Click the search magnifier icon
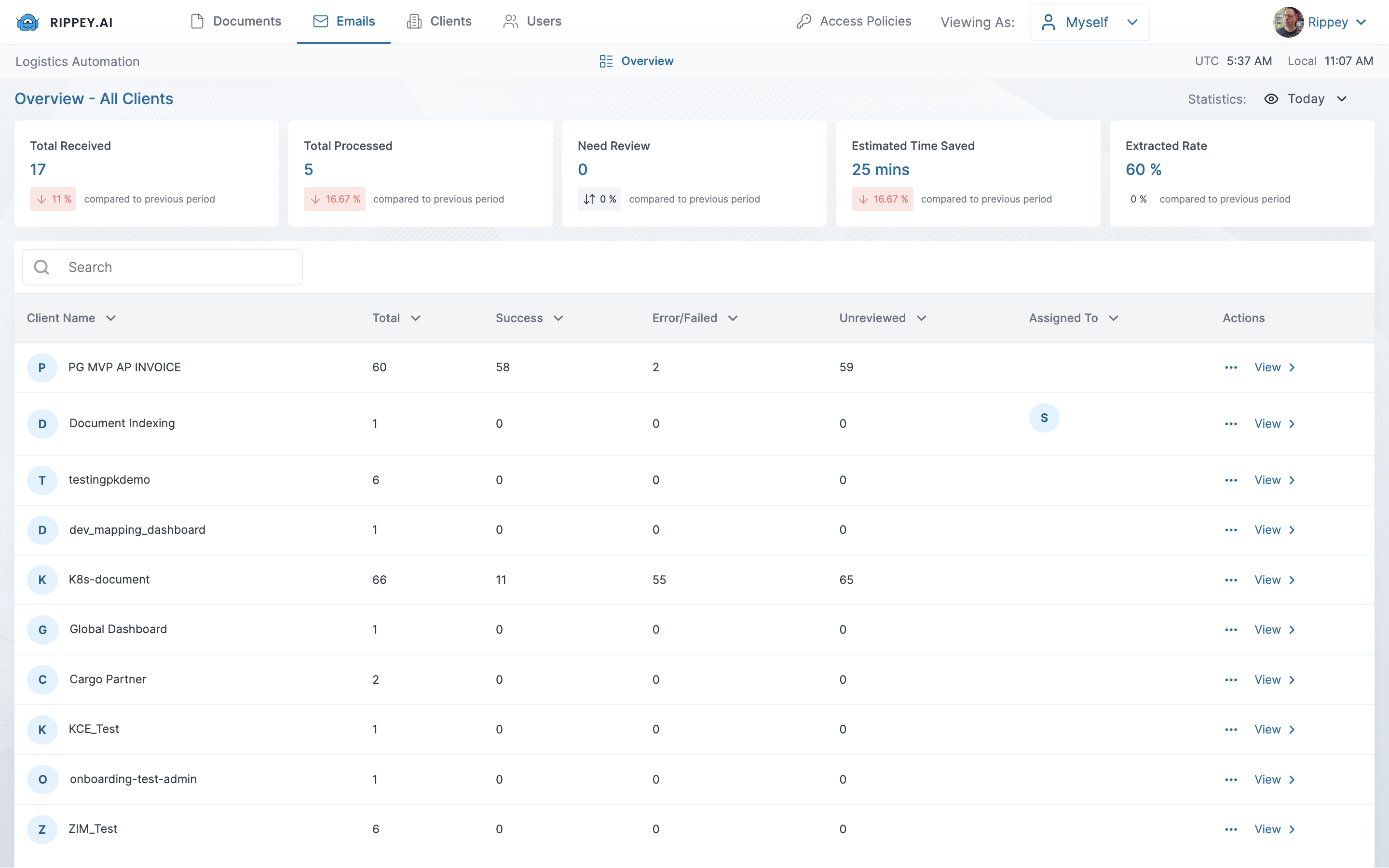1389x868 pixels. [x=41, y=267]
